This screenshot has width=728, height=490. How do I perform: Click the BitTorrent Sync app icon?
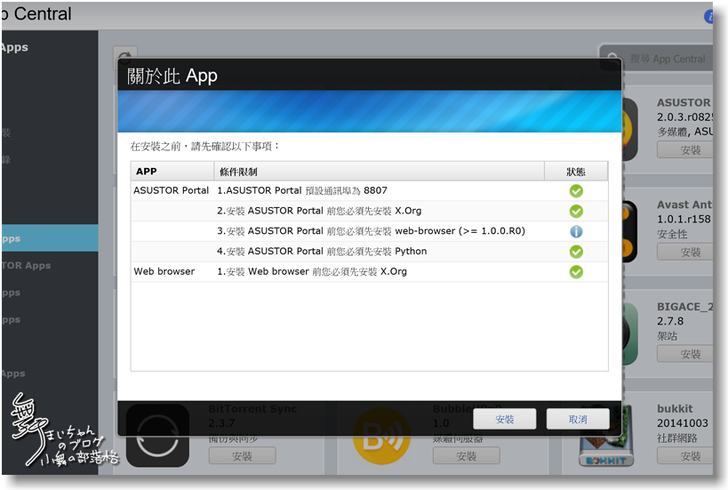pyautogui.click(x=157, y=441)
